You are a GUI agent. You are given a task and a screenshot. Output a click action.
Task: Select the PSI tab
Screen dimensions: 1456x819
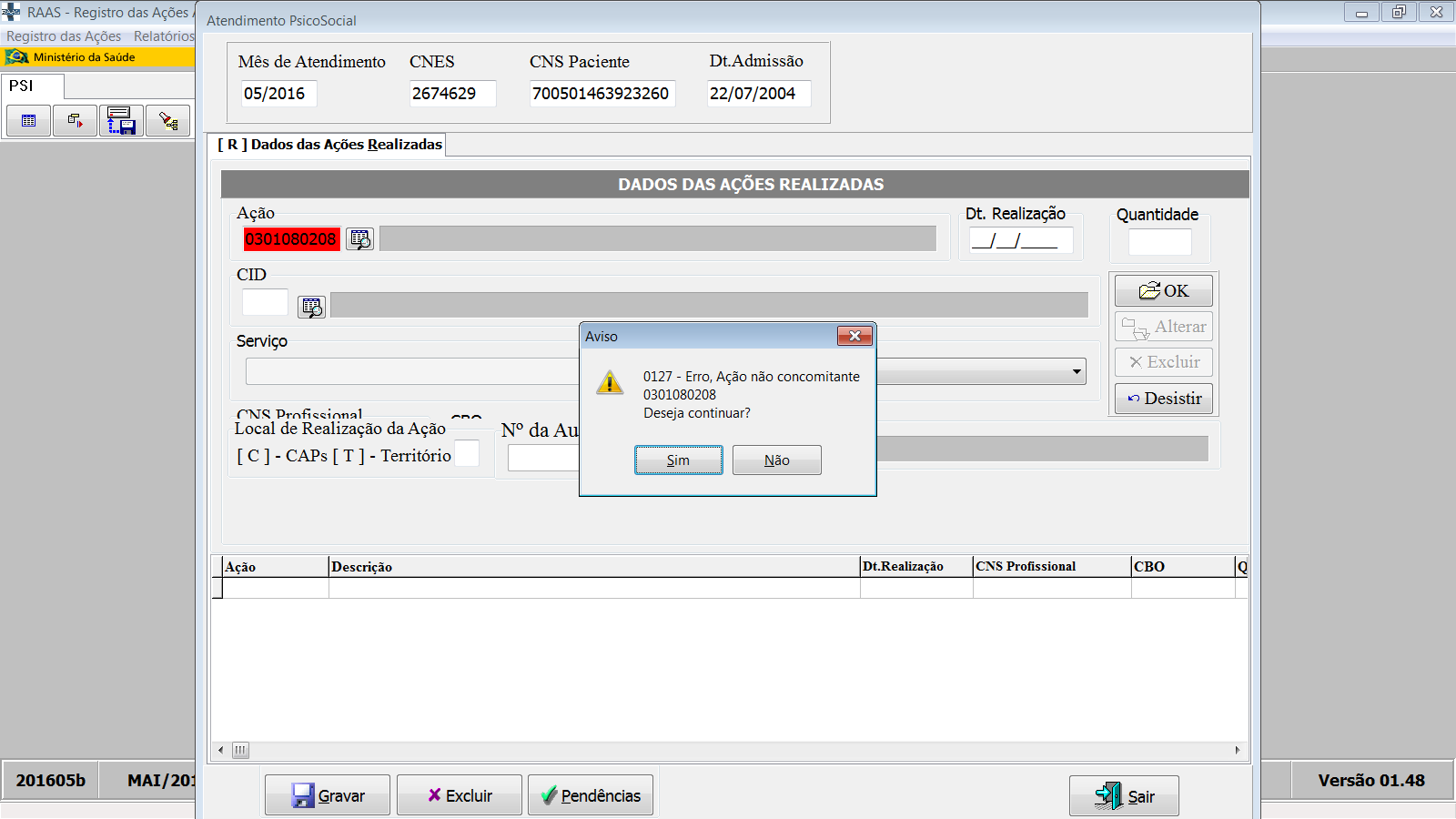[x=22, y=86]
